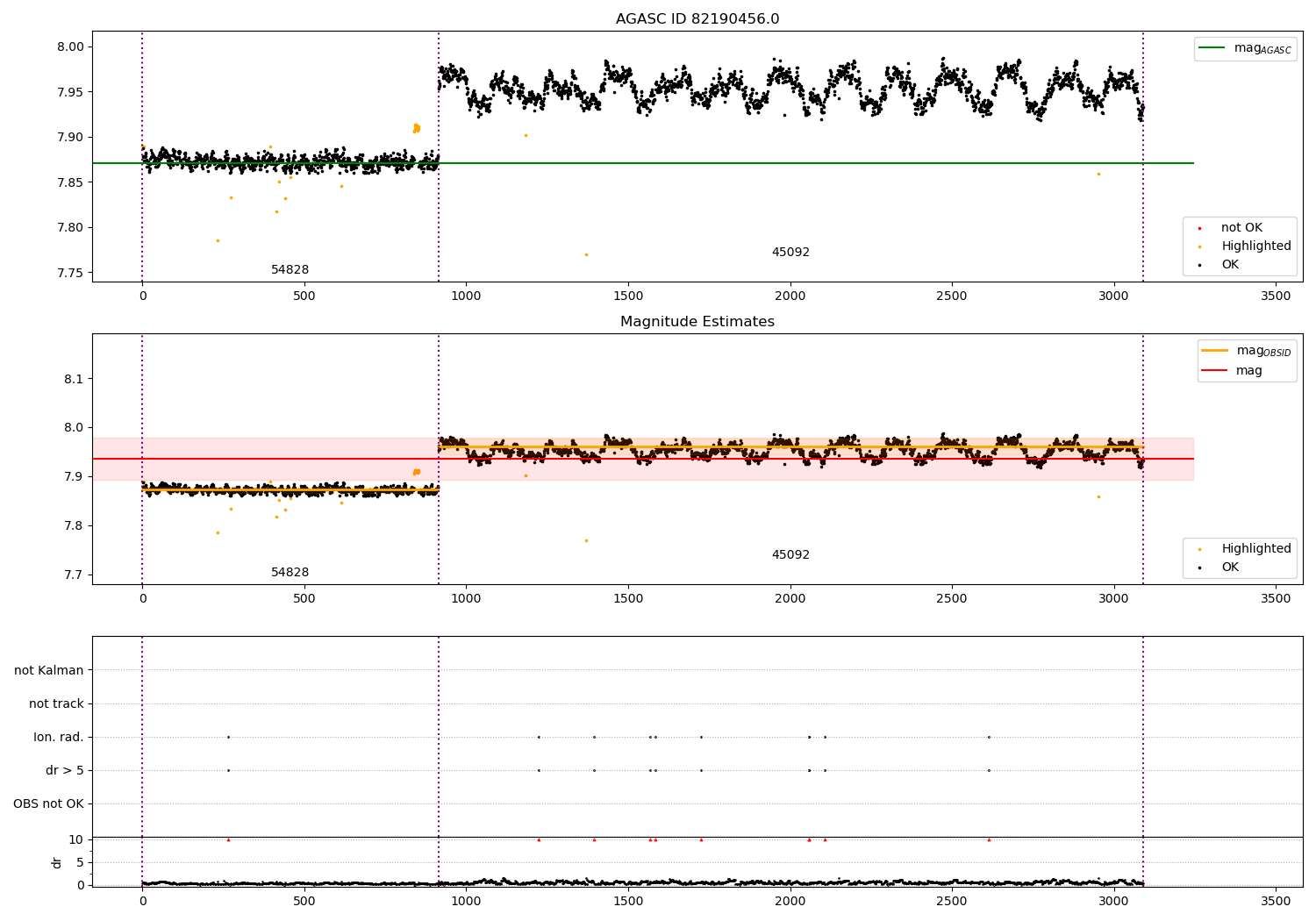Click the 'OBS not OK' row label
This screenshot has width=1316, height=921.
pyautogui.click(x=49, y=803)
